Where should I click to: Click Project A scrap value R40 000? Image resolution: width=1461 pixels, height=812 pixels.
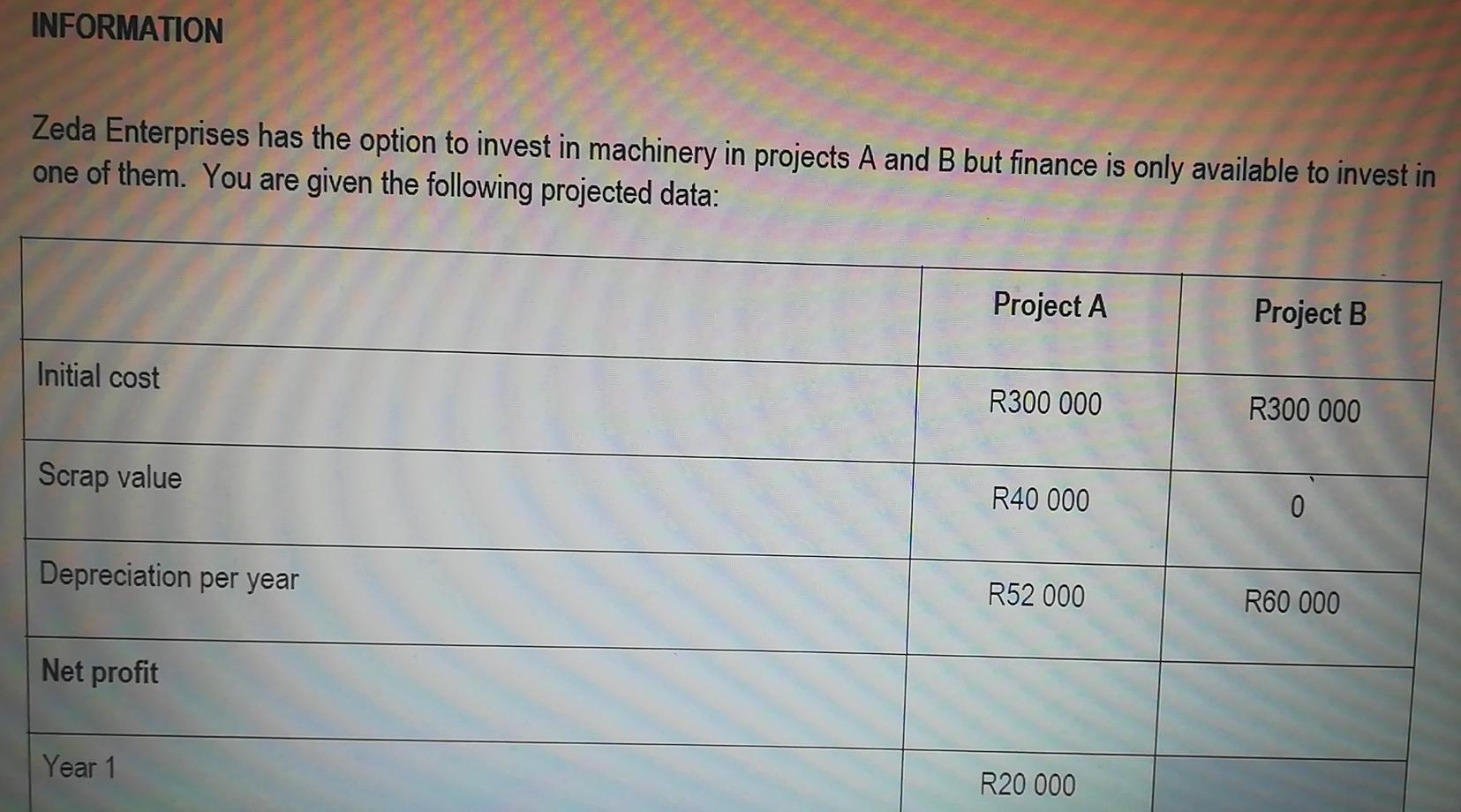pos(1040,500)
